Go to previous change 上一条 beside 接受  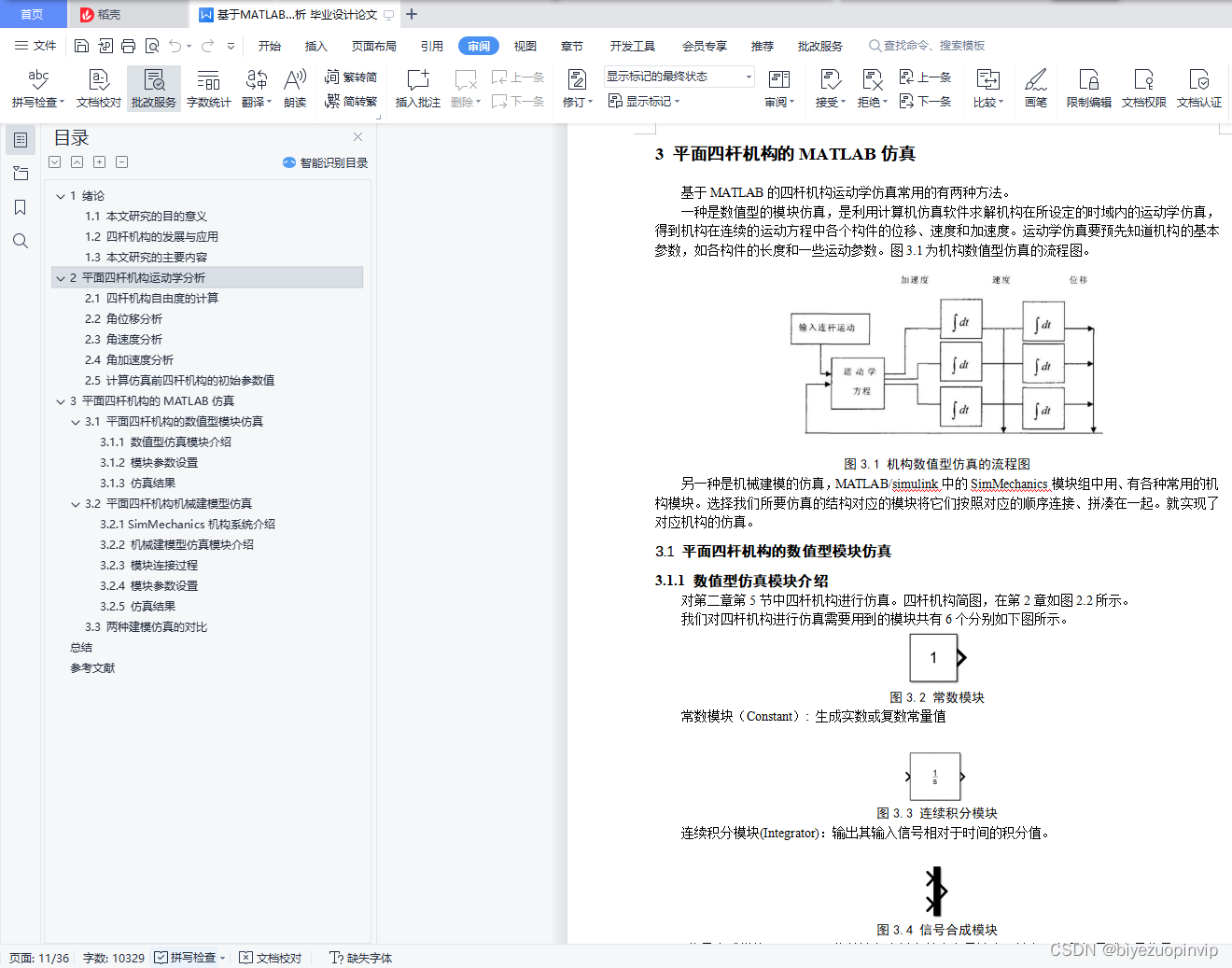point(925,77)
